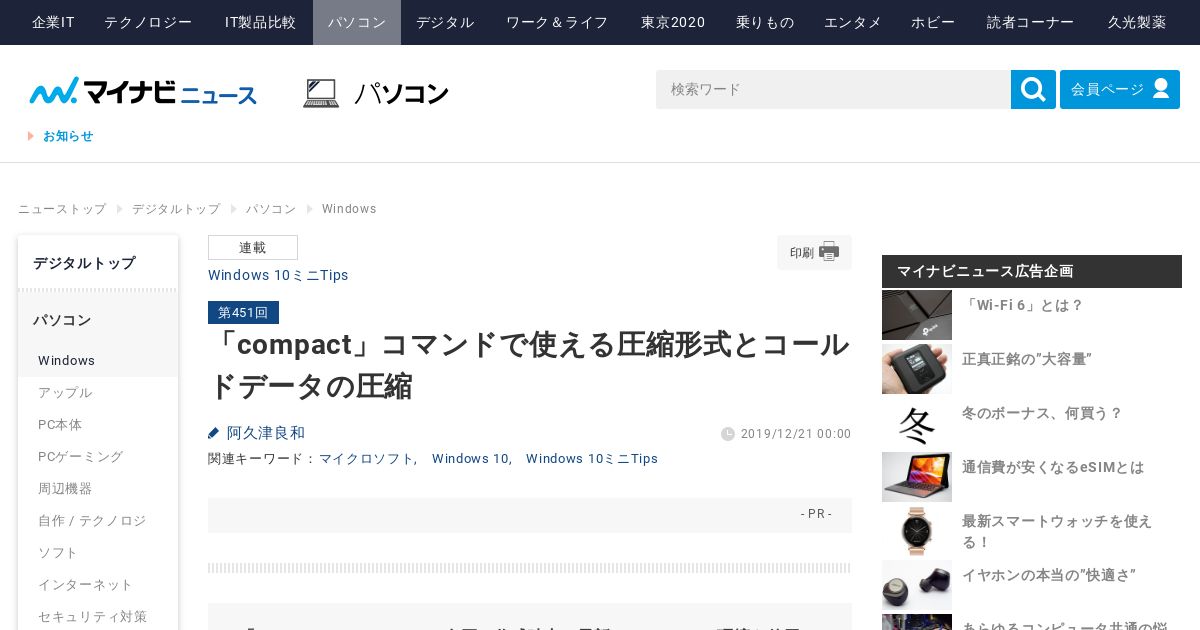Go to ニューストップ breadcrumb
This screenshot has width=1200, height=630.
point(62,209)
